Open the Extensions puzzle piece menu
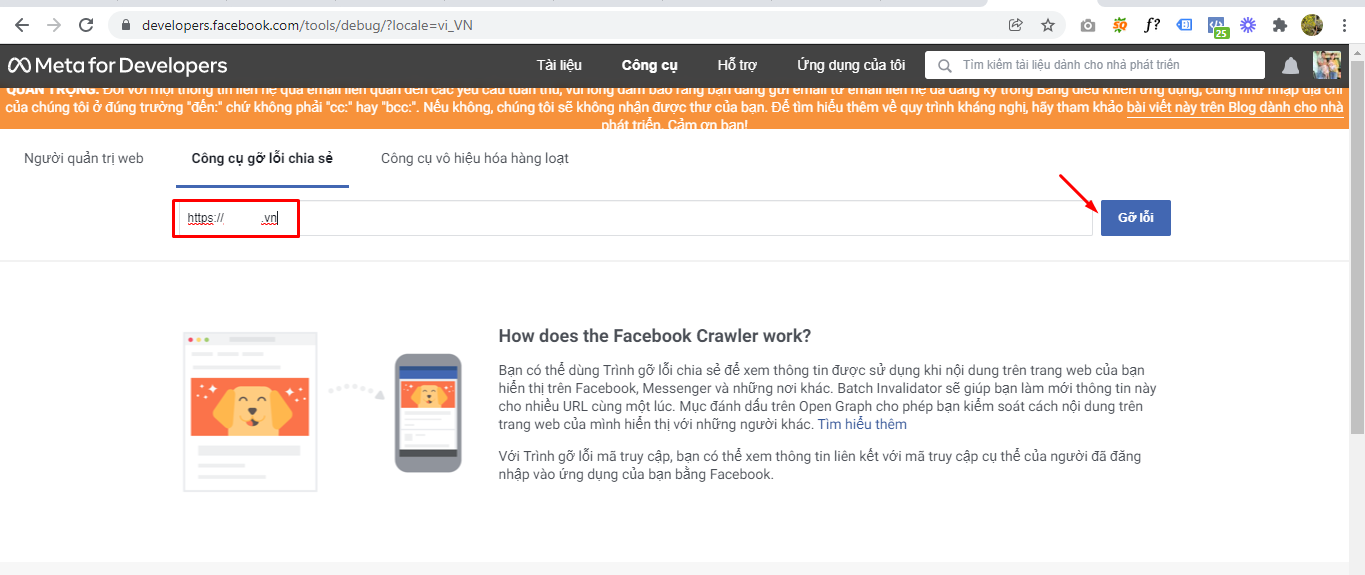The width and height of the screenshot is (1365, 575). pos(1279,25)
